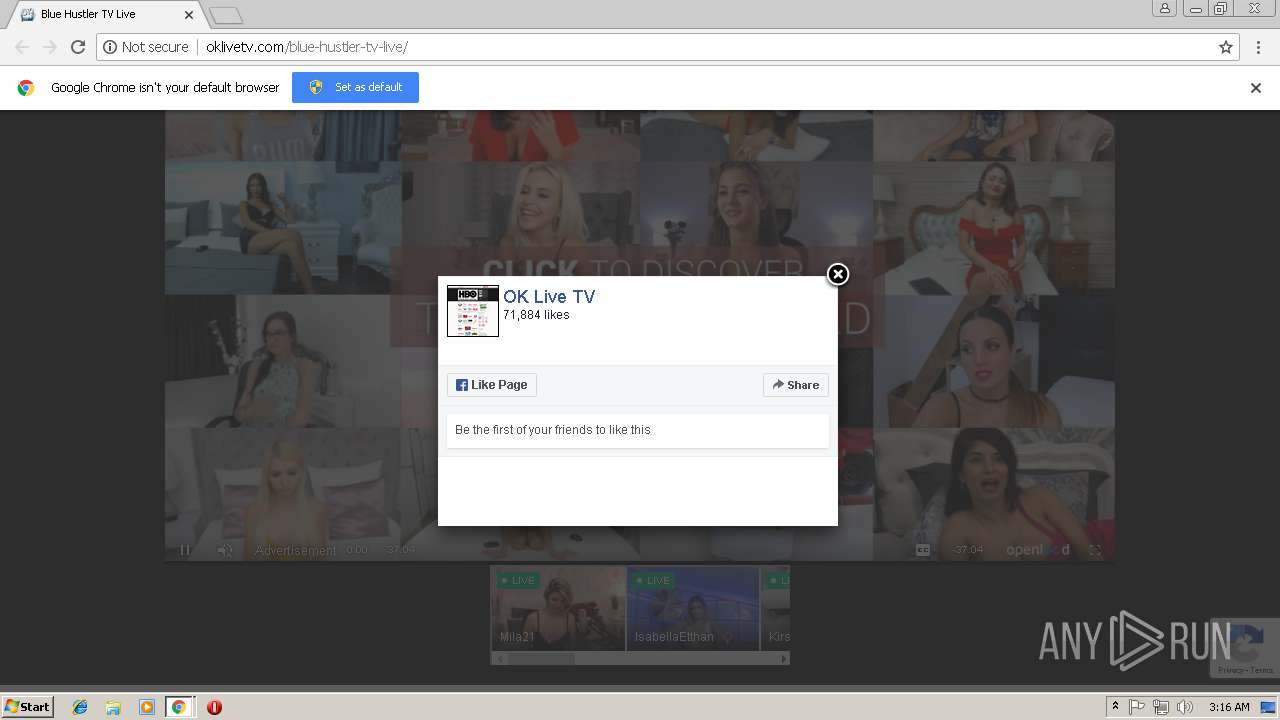Open the OK Live TV page thumbnail
The height and width of the screenshot is (720, 1280).
point(473,311)
